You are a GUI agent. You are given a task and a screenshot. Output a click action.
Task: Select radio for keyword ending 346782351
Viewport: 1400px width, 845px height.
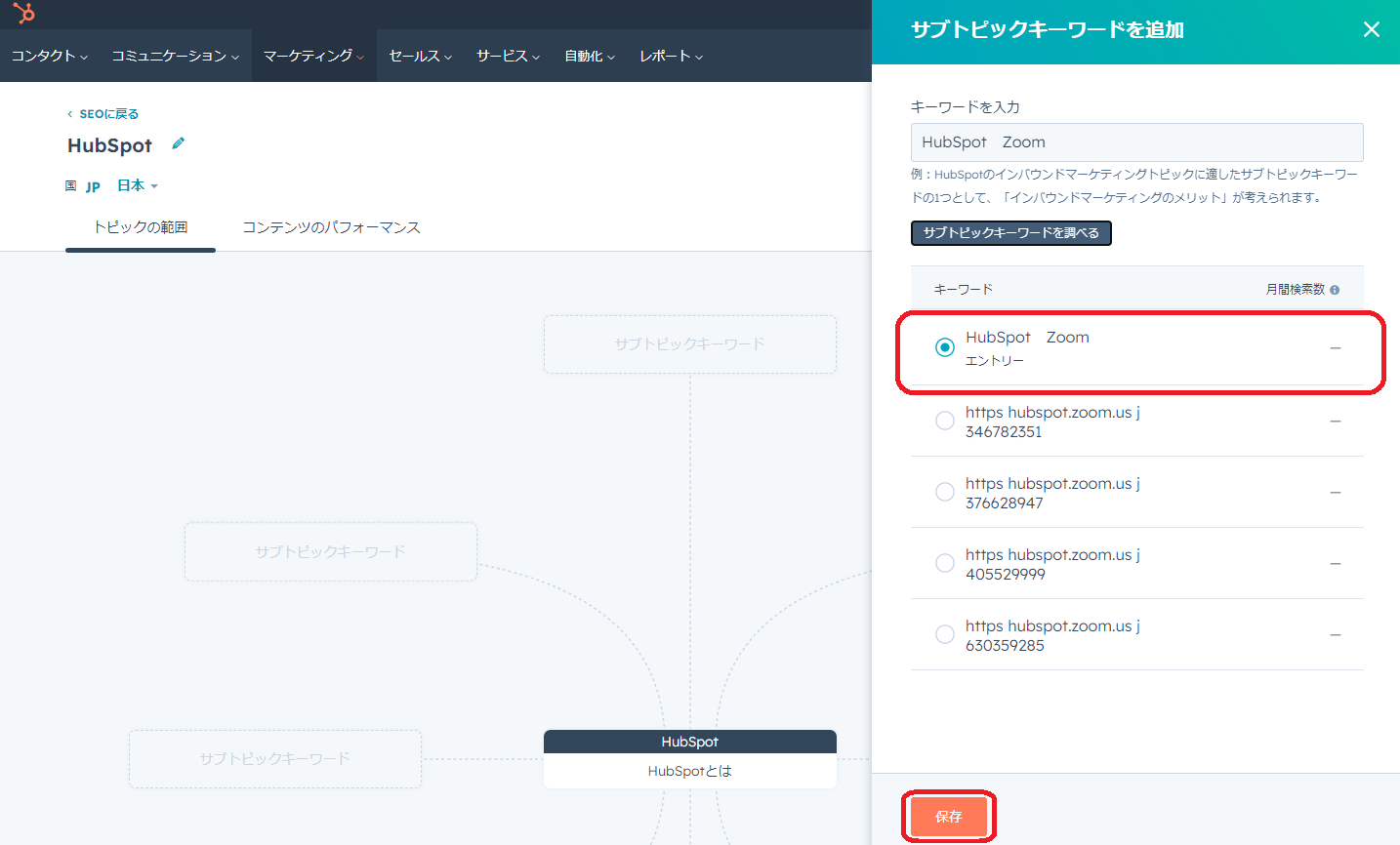click(944, 421)
